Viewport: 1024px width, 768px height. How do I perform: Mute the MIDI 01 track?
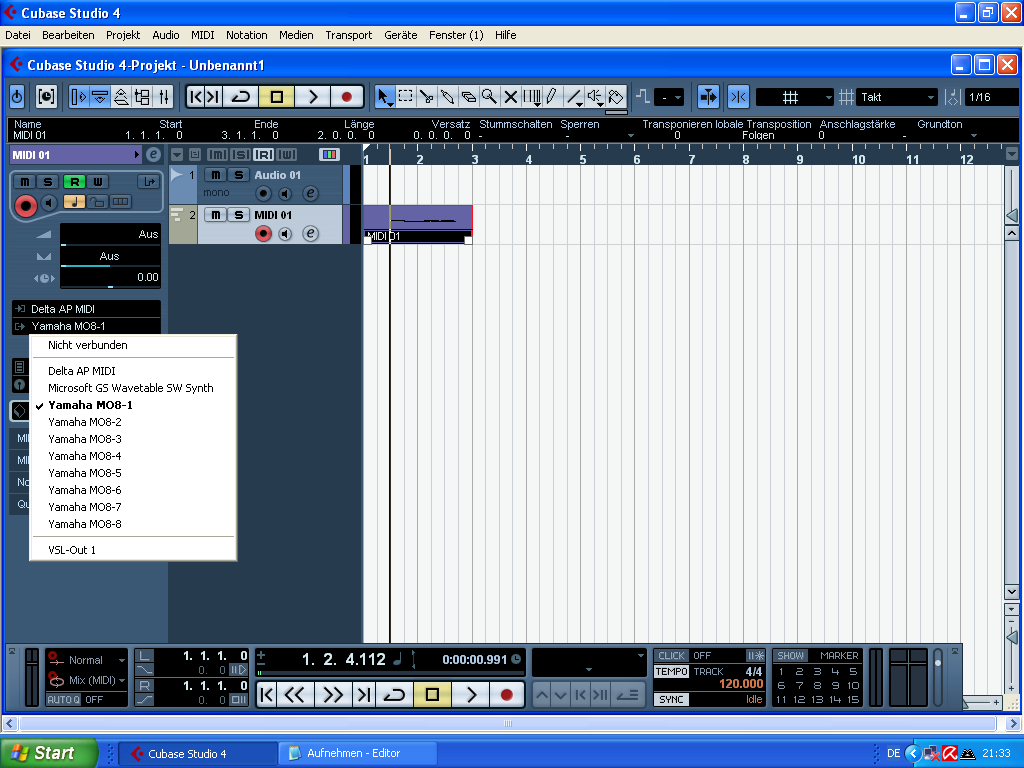point(216,214)
